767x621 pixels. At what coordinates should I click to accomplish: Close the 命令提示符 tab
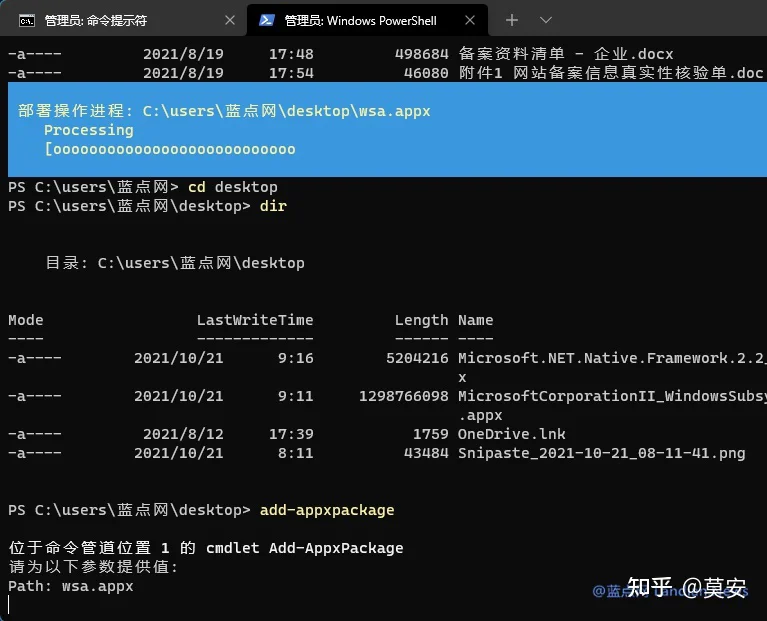coord(230,21)
